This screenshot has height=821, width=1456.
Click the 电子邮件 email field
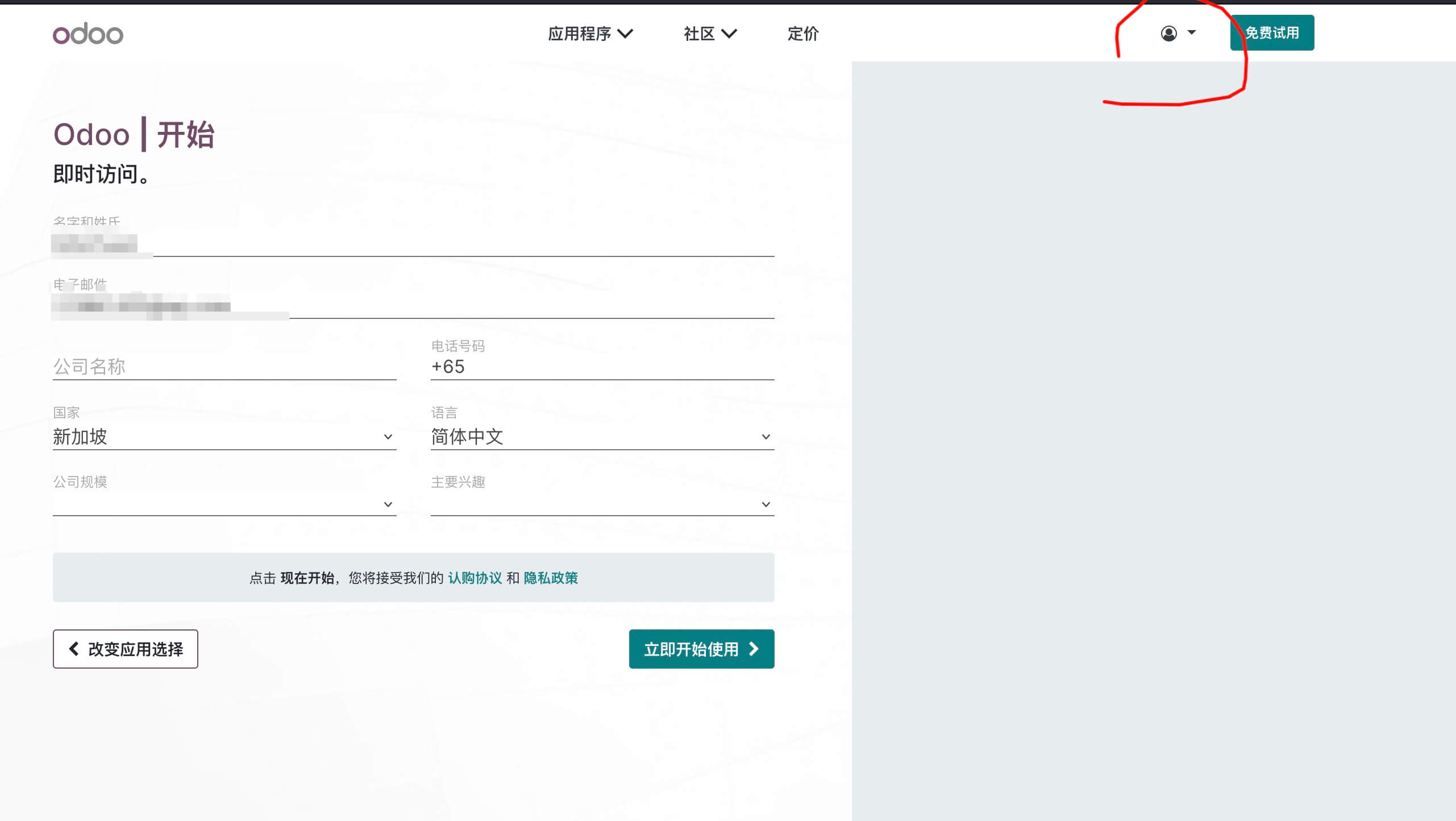coord(413,306)
